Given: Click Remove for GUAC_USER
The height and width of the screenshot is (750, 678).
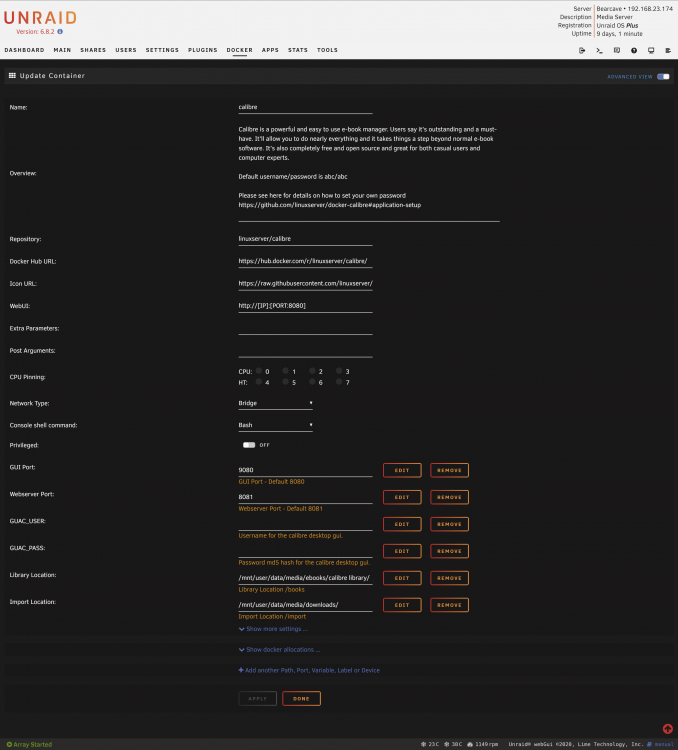Looking at the screenshot, I should (449, 524).
